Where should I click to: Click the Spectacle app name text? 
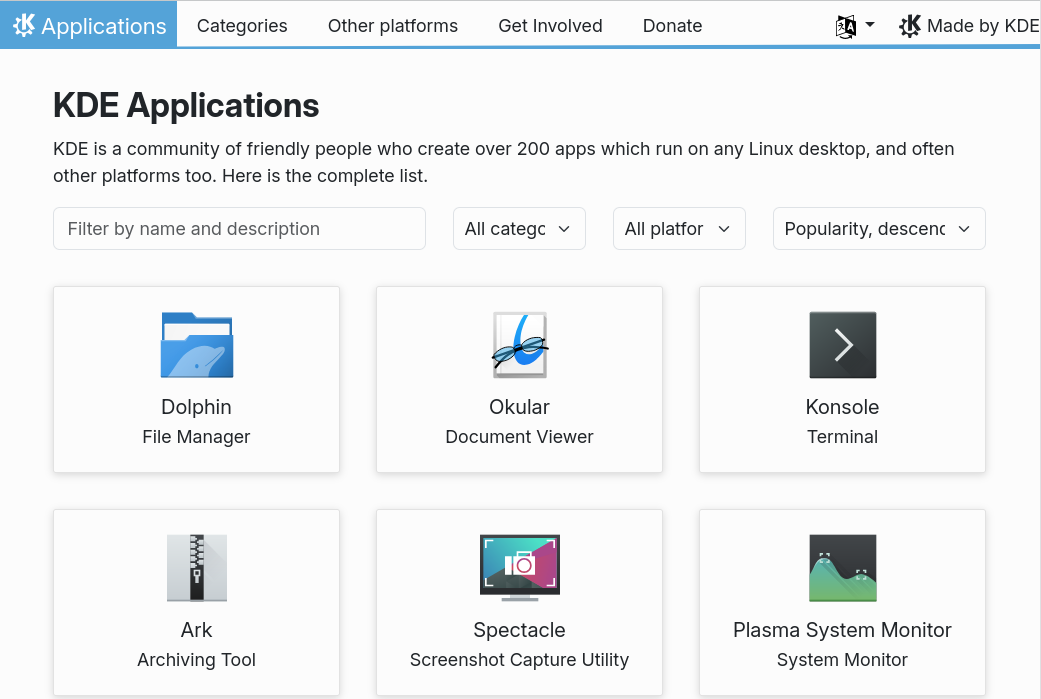tap(519, 630)
